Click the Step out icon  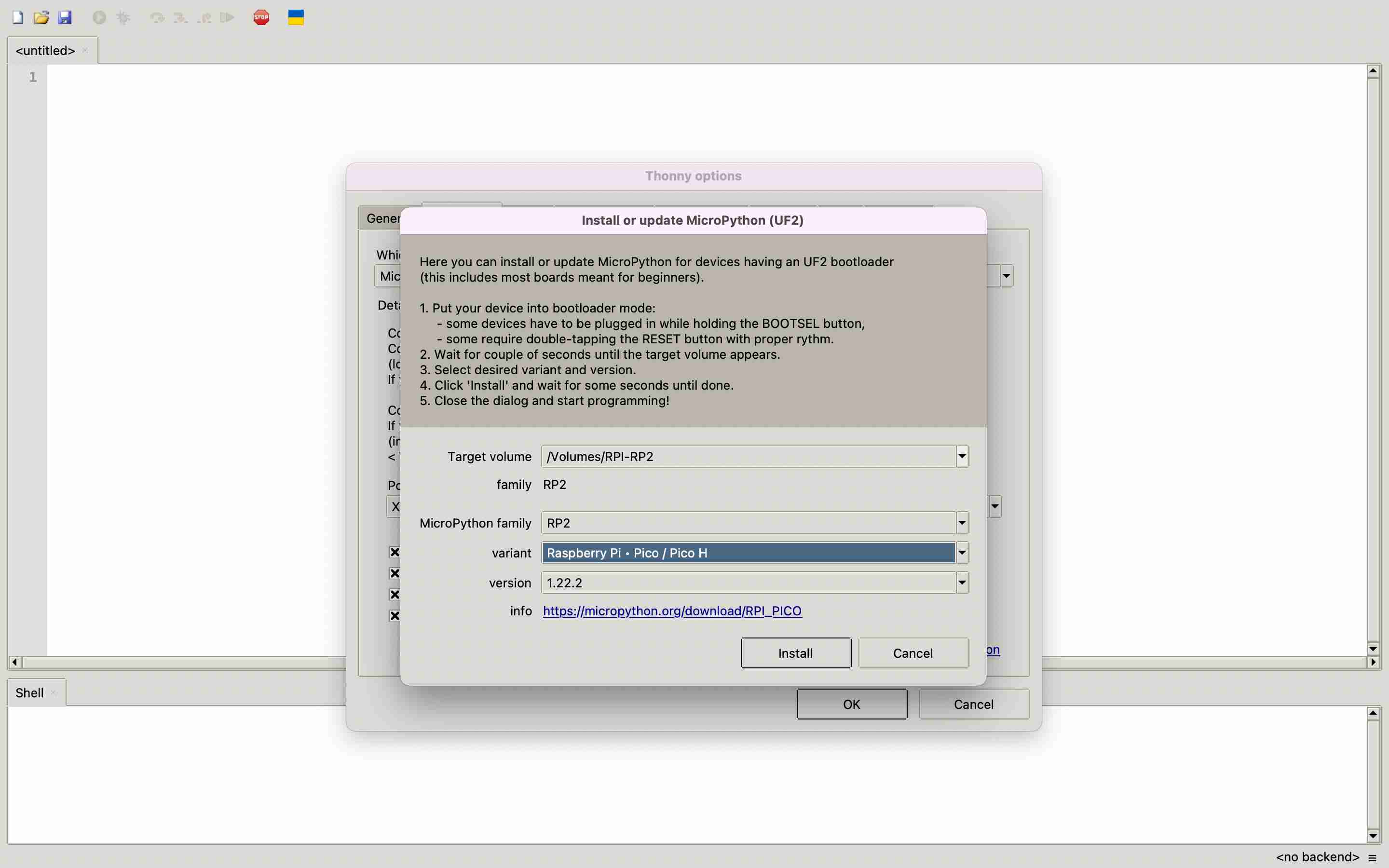point(204,17)
